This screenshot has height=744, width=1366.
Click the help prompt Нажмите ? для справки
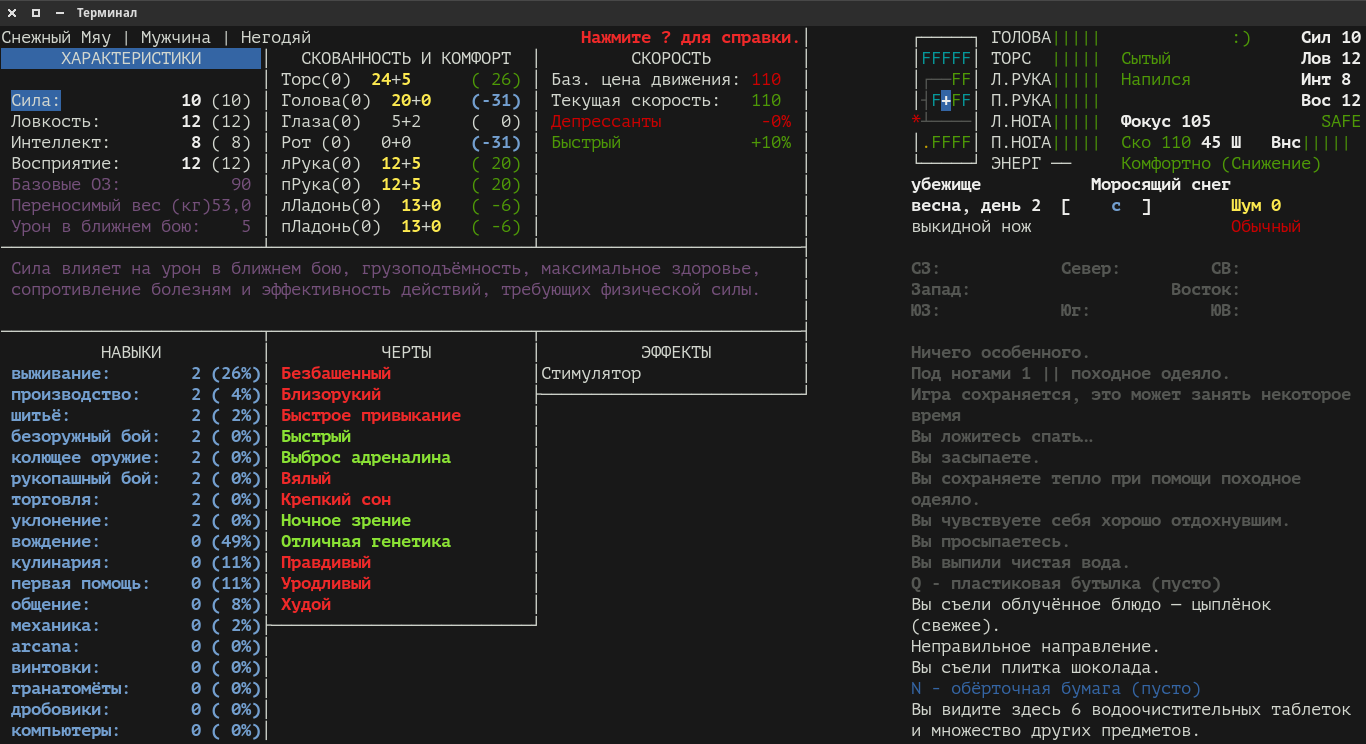pos(691,38)
